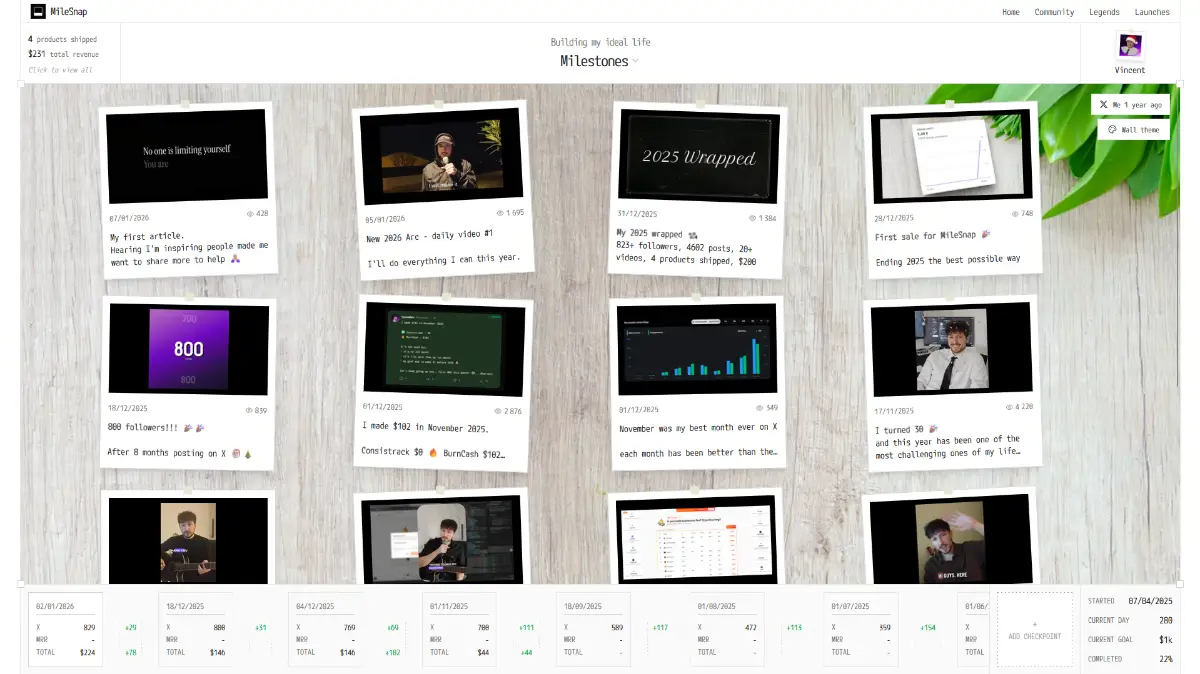This screenshot has width=1200, height=674.
Task: Expand the Milestones dropdown chevron
Action: pyautogui.click(x=635, y=62)
